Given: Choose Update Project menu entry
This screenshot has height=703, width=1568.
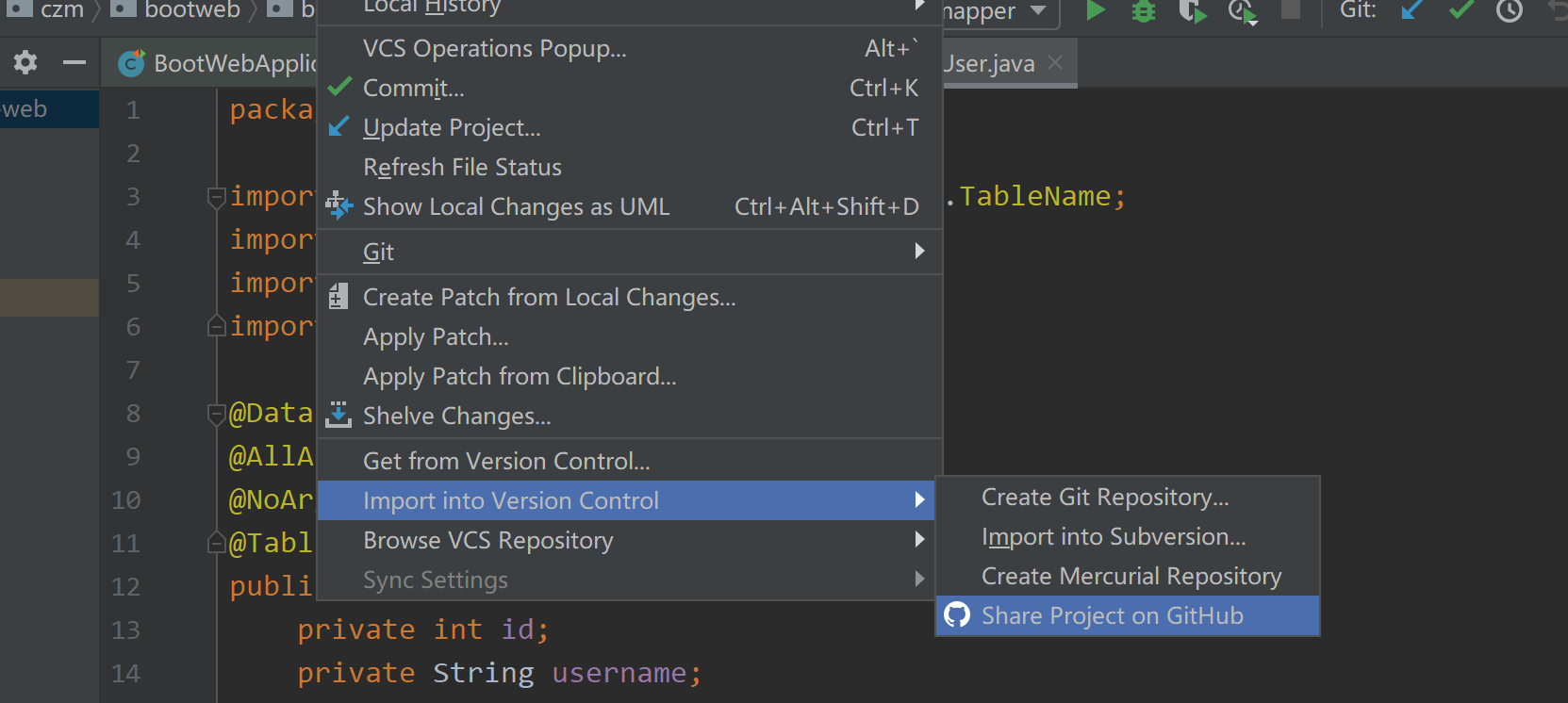Looking at the screenshot, I should (630, 127).
